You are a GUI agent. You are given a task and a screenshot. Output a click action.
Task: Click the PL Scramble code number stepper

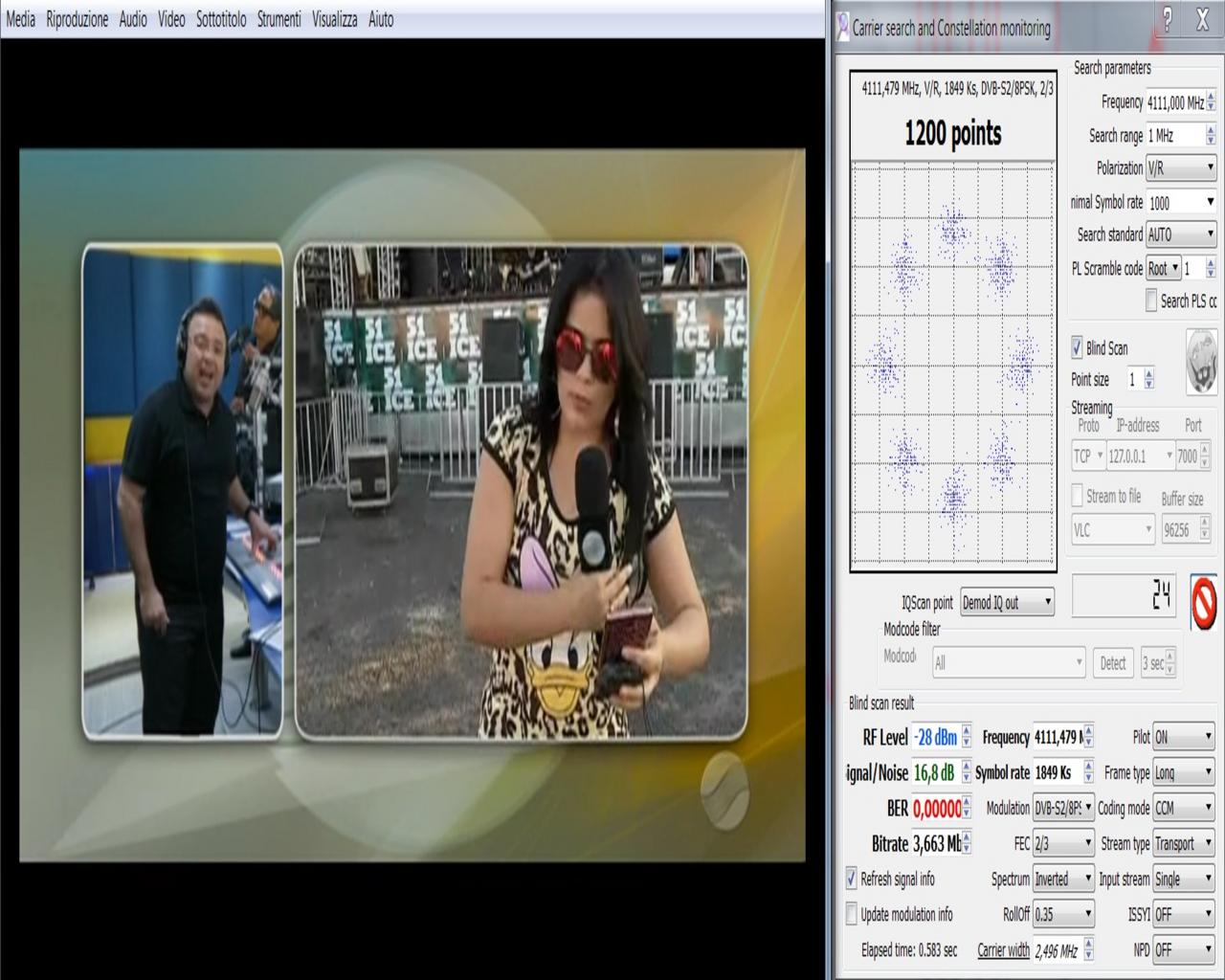point(1211,268)
